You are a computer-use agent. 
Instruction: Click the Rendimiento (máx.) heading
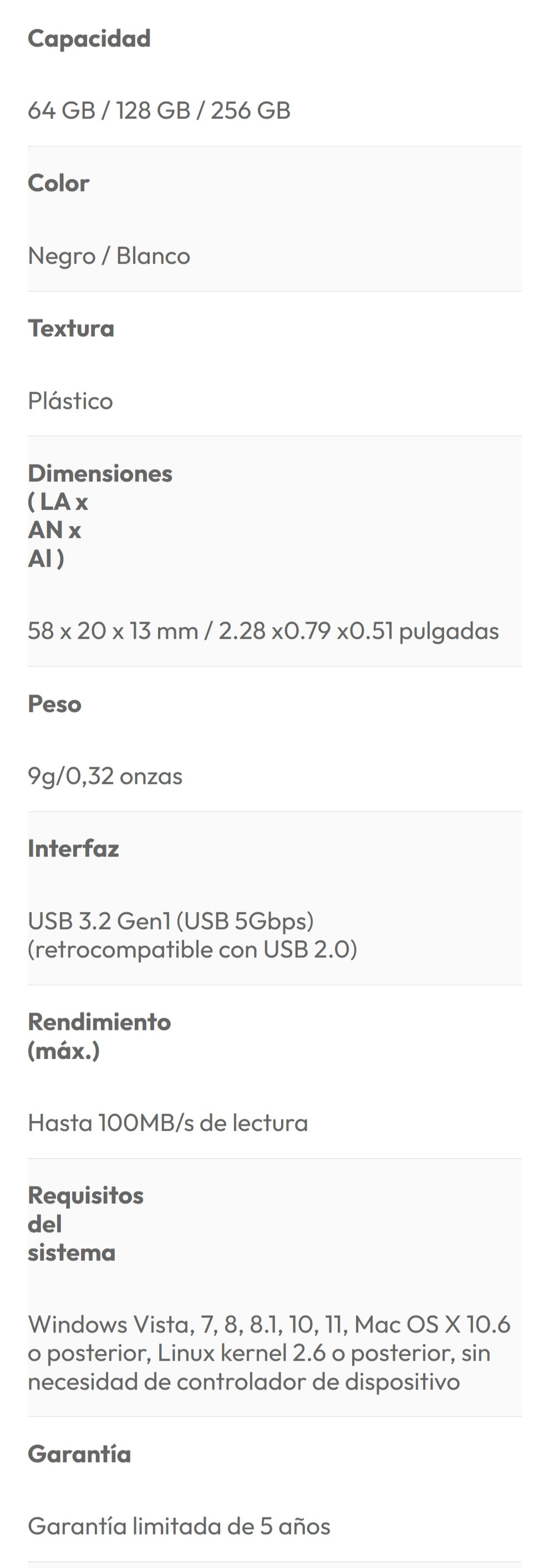pos(99,1036)
